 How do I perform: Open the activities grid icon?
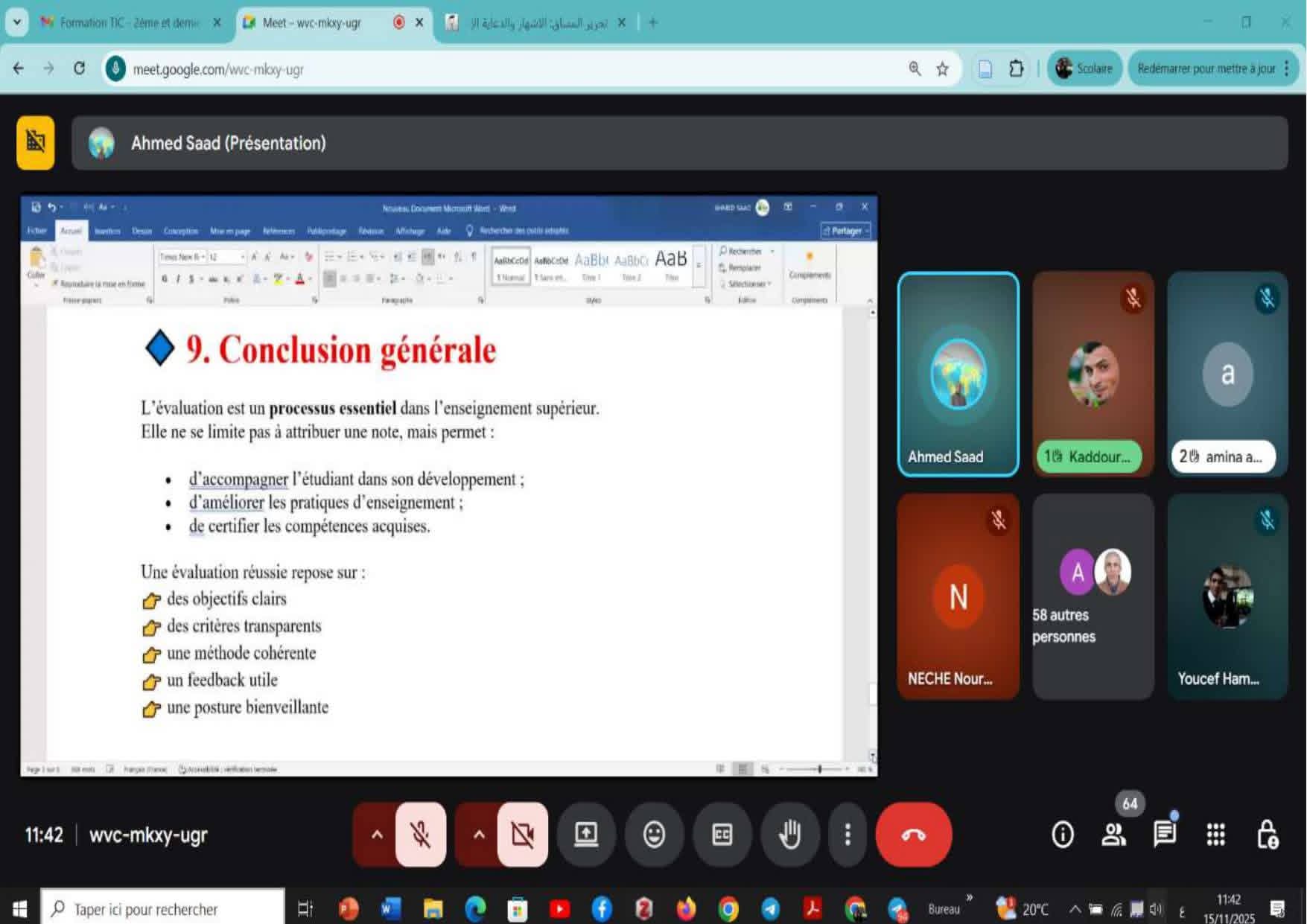click(x=1215, y=835)
